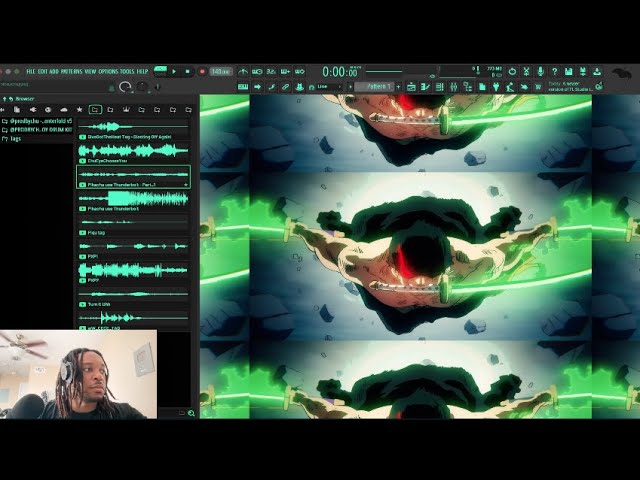Click the tempo tapper figure icon
Viewport: 640px width, 480px height.
coord(510,87)
